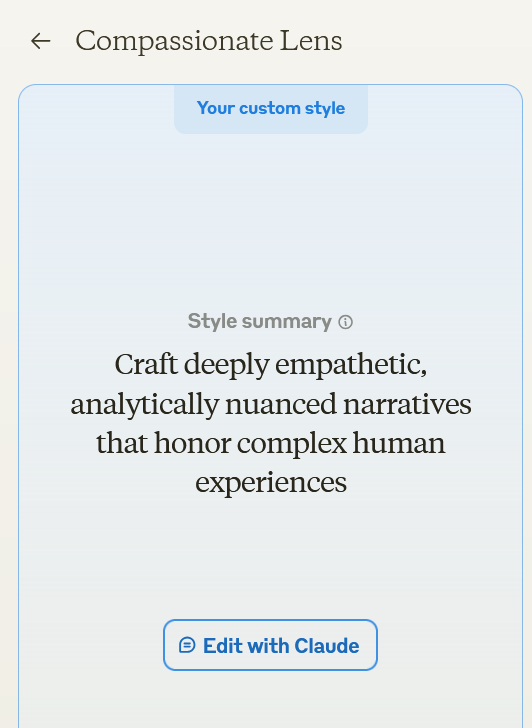Click the Compassionate Lens title
This screenshot has width=532, height=728.
pyautogui.click(x=209, y=41)
